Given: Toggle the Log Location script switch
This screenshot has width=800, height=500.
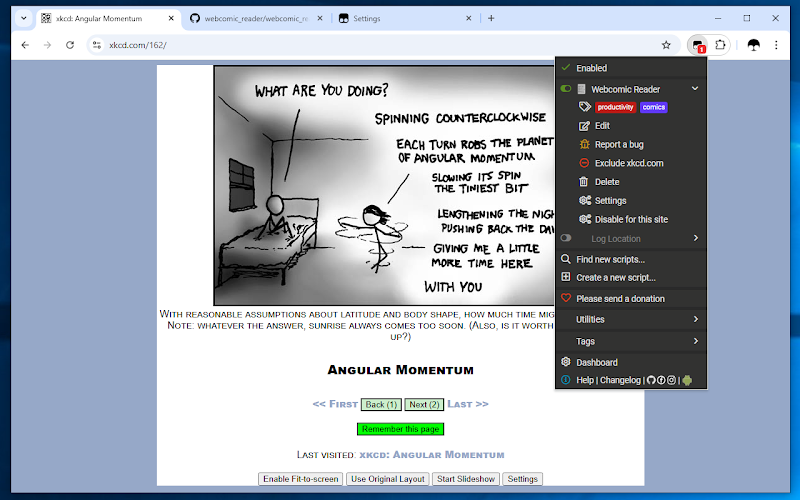Looking at the screenshot, I should coord(565,238).
